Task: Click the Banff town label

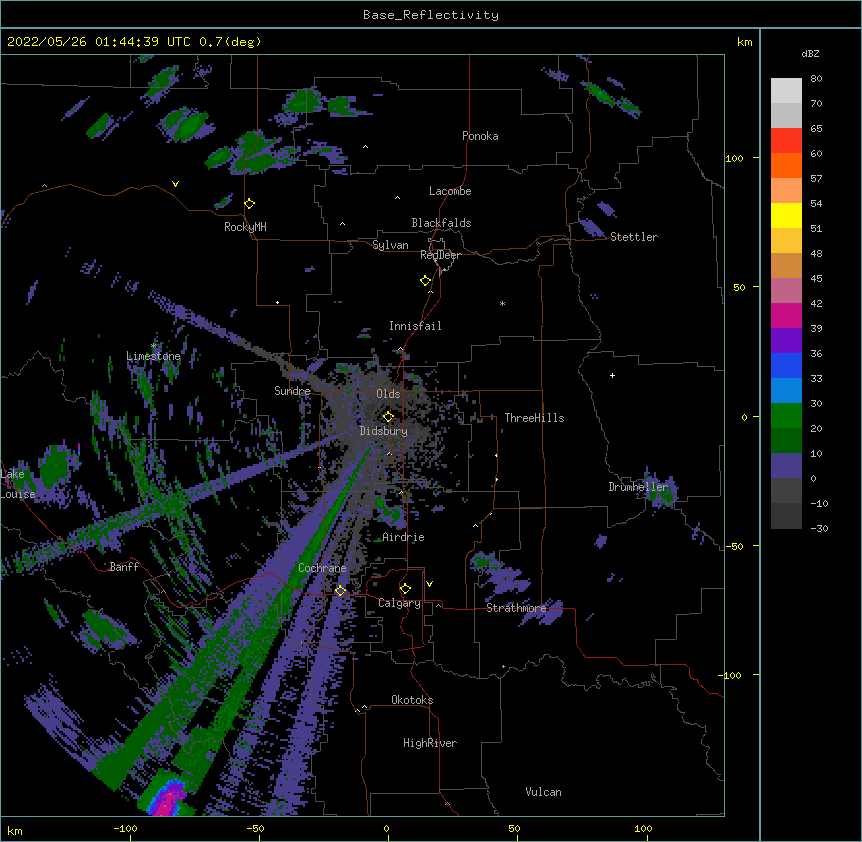Action: [124, 567]
